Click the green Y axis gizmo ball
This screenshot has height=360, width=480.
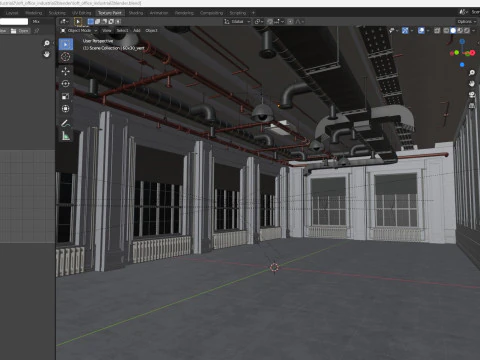[457, 52]
